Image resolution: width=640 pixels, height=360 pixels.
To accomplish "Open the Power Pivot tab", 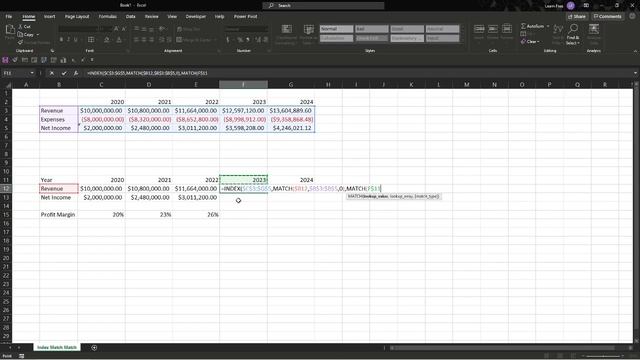I will tap(245, 17).
